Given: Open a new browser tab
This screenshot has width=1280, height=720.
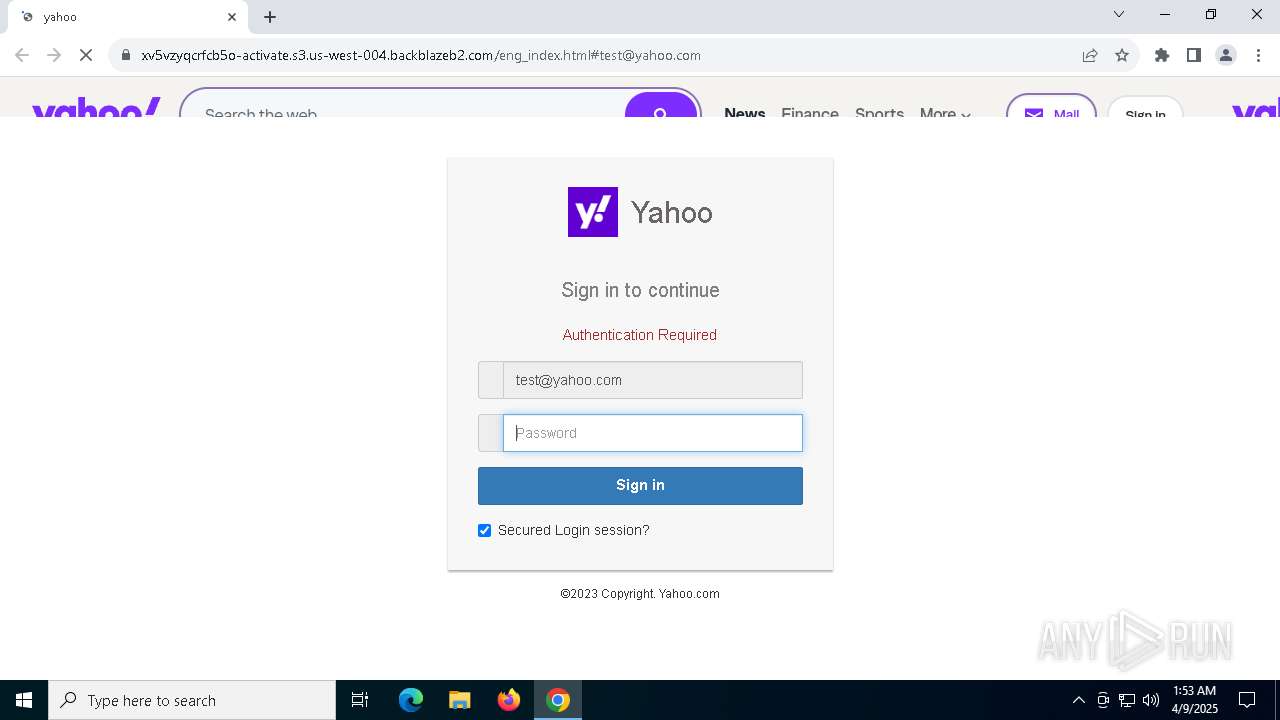Looking at the screenshot, I should click(270, 17).
